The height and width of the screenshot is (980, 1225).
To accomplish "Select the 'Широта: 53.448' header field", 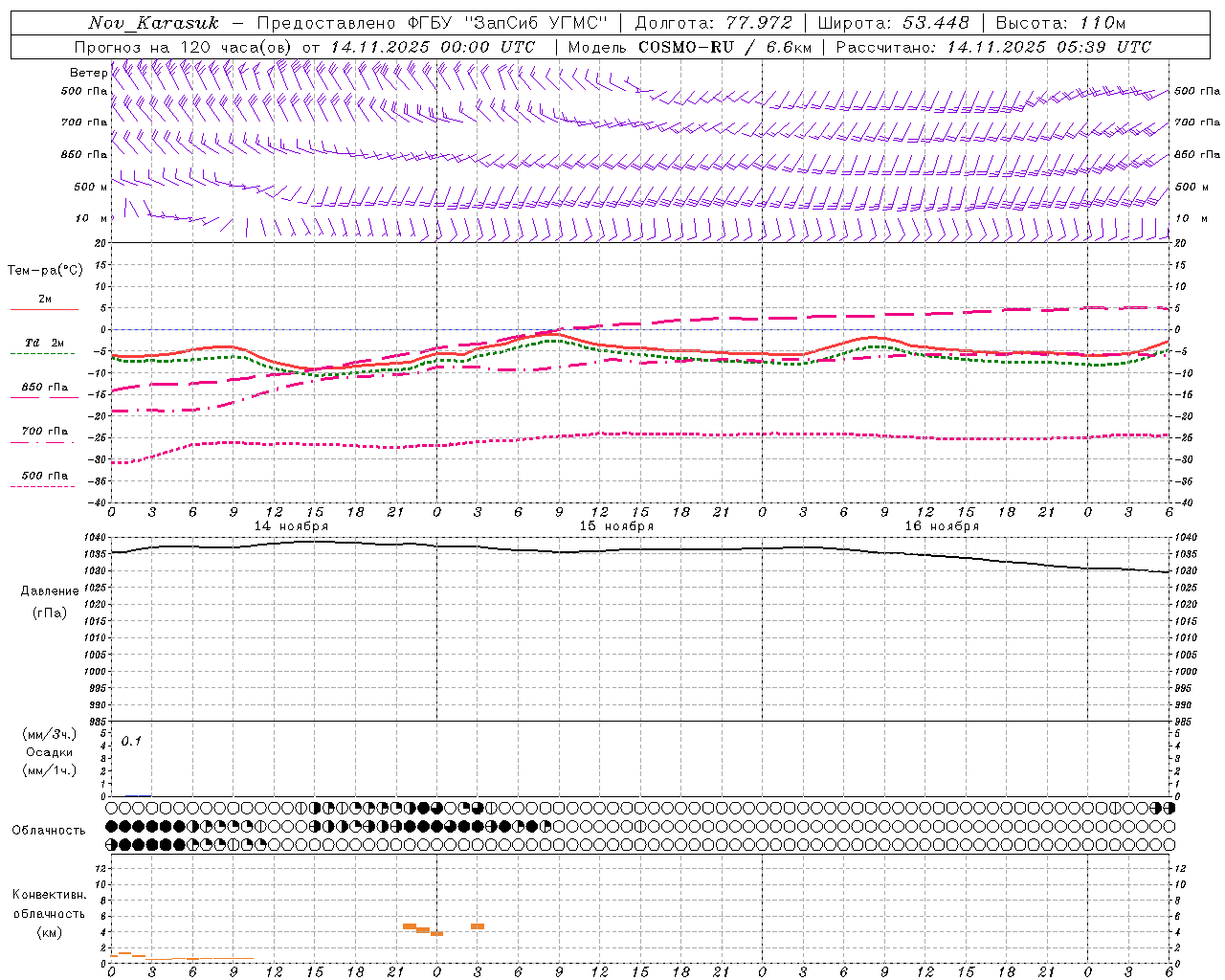I will click(x=893, y=23).
